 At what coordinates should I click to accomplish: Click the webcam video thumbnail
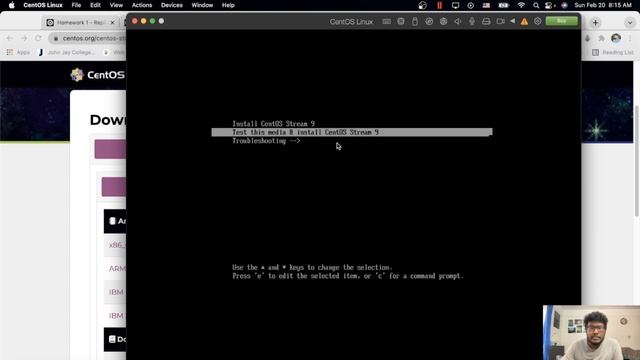(x=591, y=333)
